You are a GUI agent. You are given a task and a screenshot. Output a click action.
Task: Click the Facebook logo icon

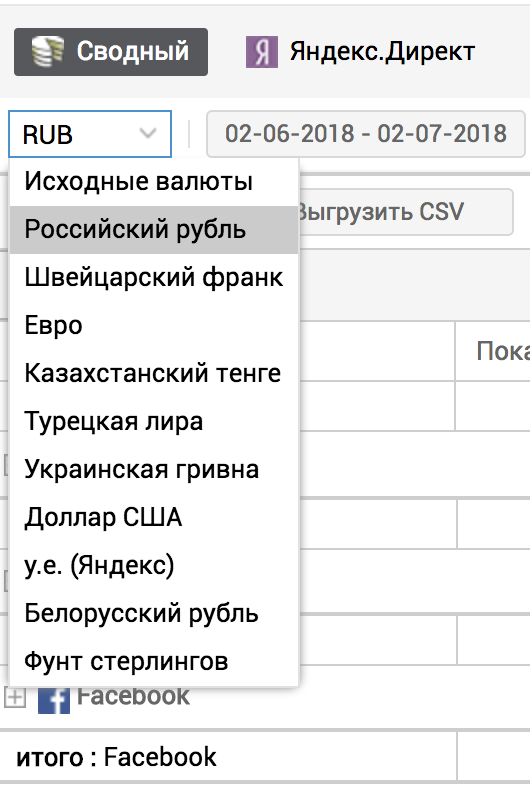[54, 699]
